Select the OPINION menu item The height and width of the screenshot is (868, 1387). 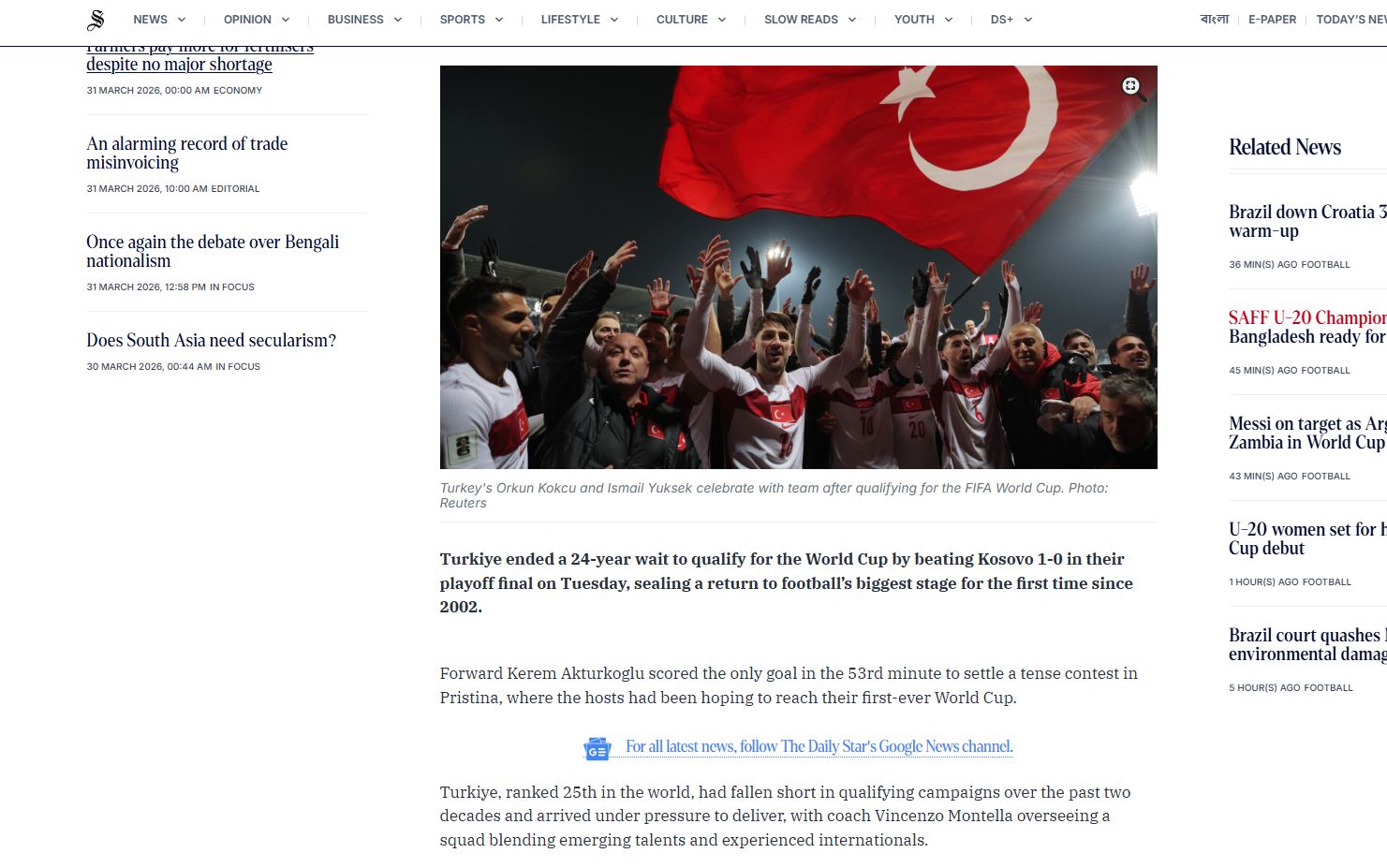(245, 19)
